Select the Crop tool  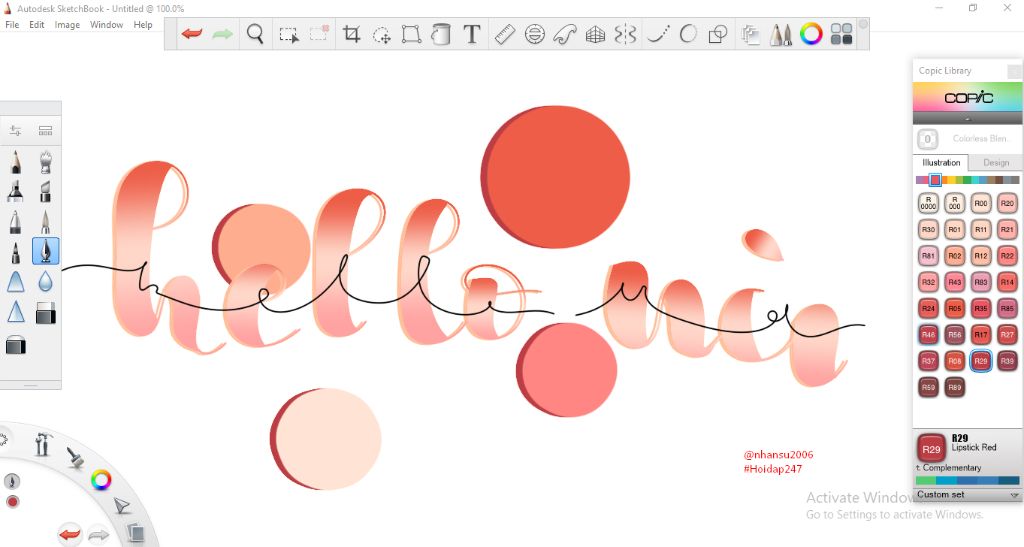coord(351,33)
